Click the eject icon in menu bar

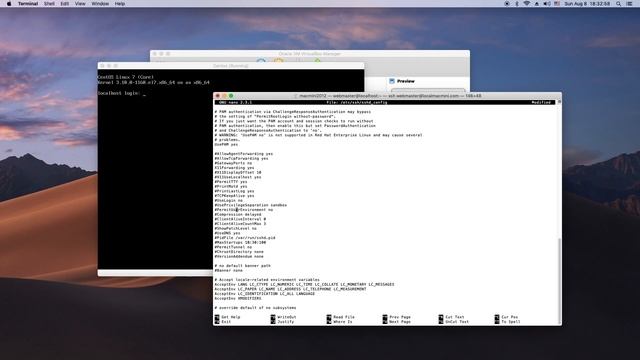coord(537,4)
